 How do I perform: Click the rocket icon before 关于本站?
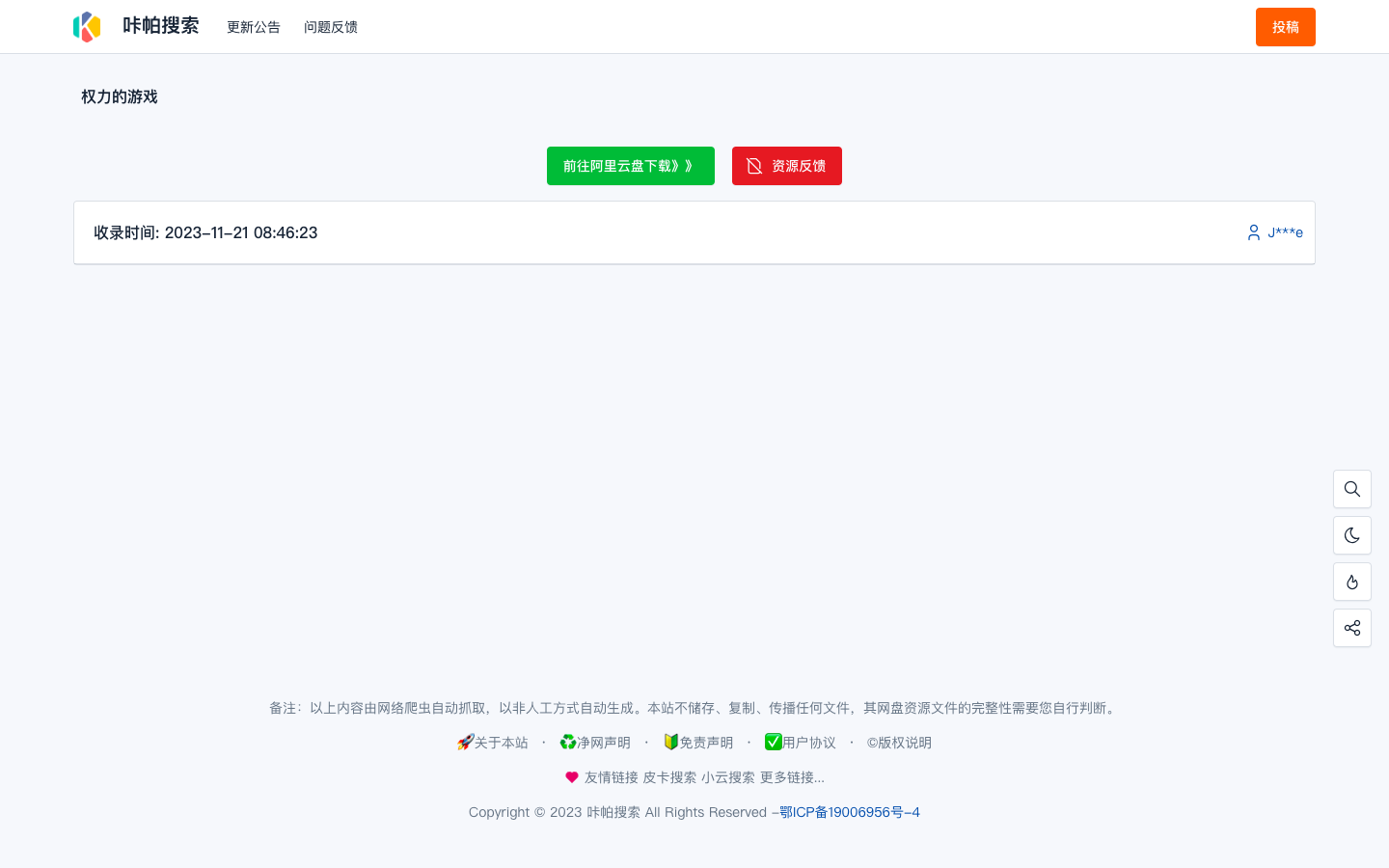[x=467, y=742]
